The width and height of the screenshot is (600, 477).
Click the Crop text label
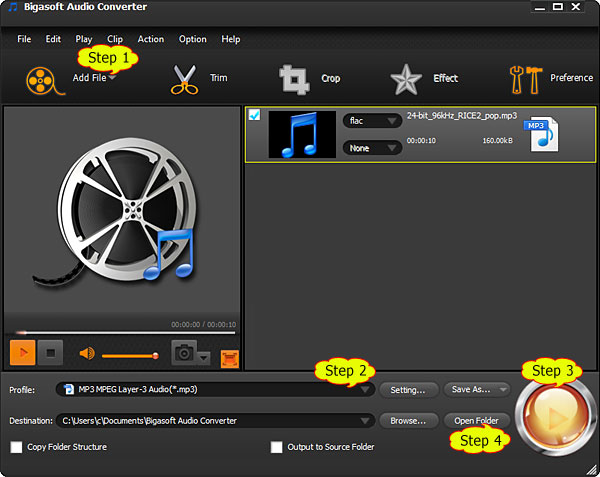[x=331, y=78]
